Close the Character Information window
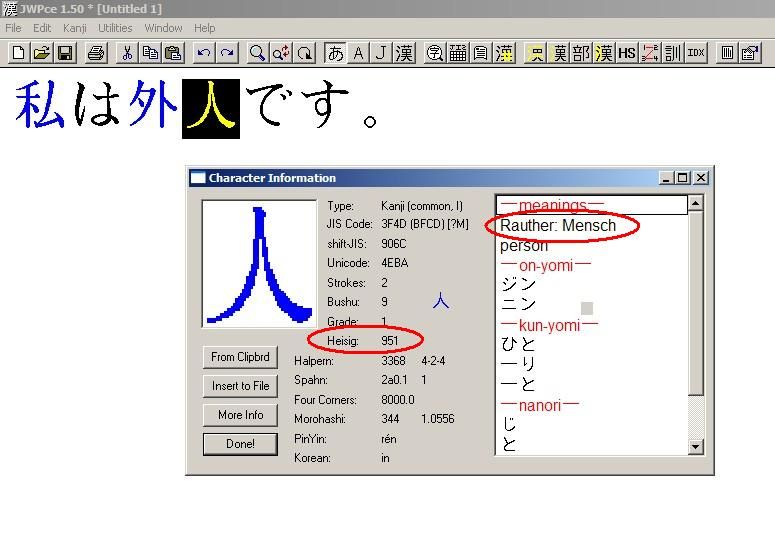Viewport: 775px width, 539px height. (x=700, y=178)
